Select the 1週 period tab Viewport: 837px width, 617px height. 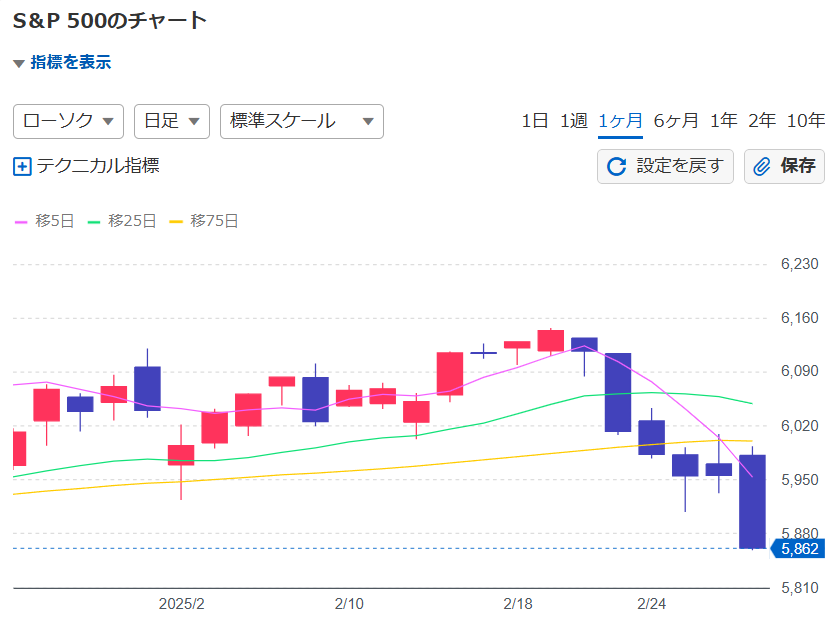[574, 121]
